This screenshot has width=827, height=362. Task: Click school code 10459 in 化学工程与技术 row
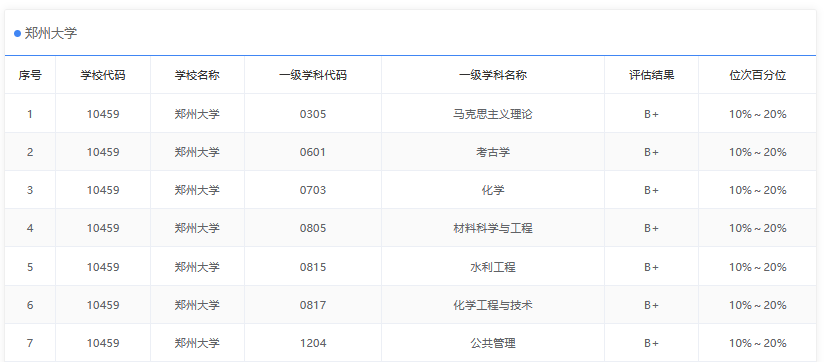(103, 305)
